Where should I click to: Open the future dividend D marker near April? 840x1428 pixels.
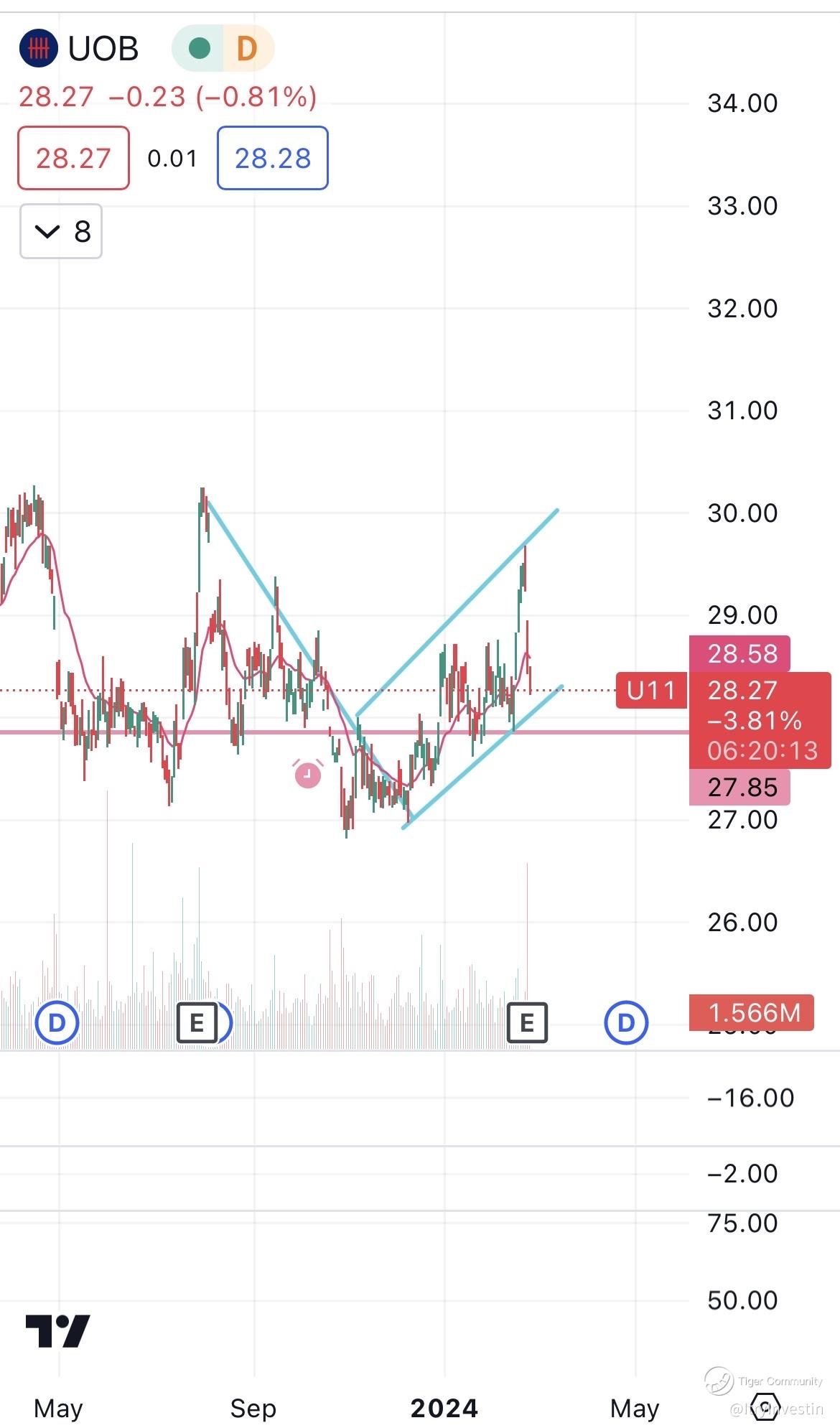click(626, 1022)
